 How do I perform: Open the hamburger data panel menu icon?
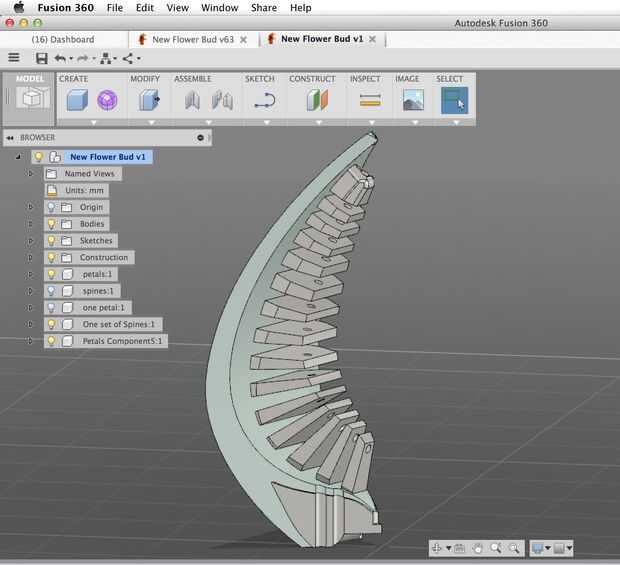click(x=14, y=58)
